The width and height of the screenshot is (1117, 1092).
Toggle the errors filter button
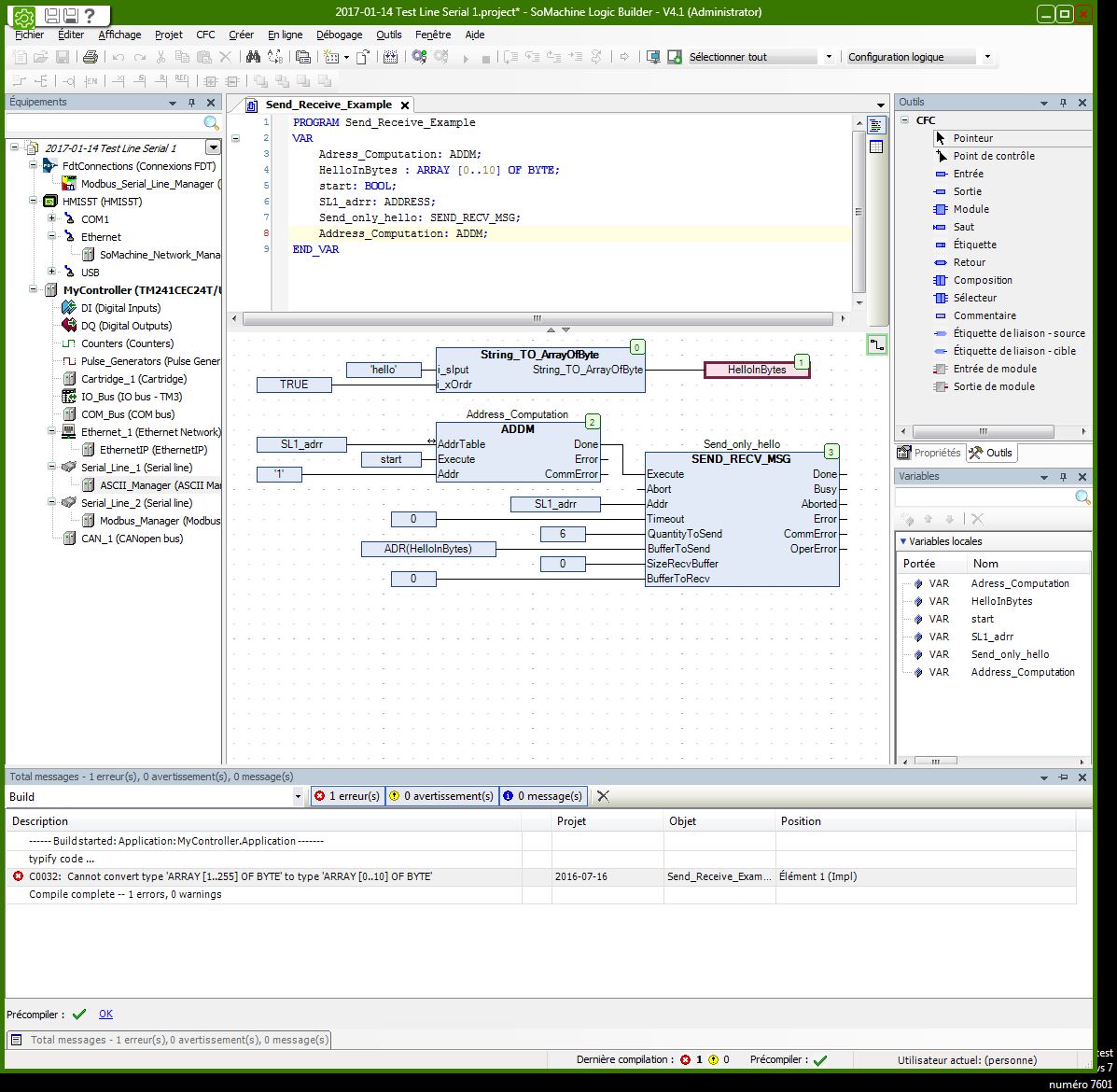(346, 796)
